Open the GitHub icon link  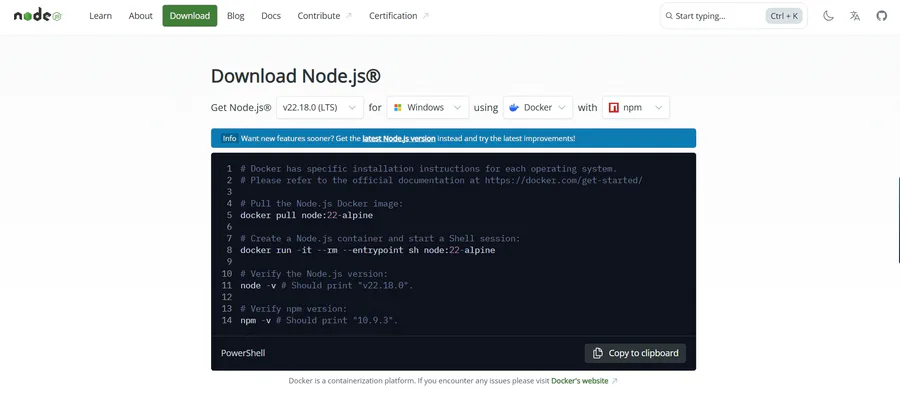(x=882, y=16)
